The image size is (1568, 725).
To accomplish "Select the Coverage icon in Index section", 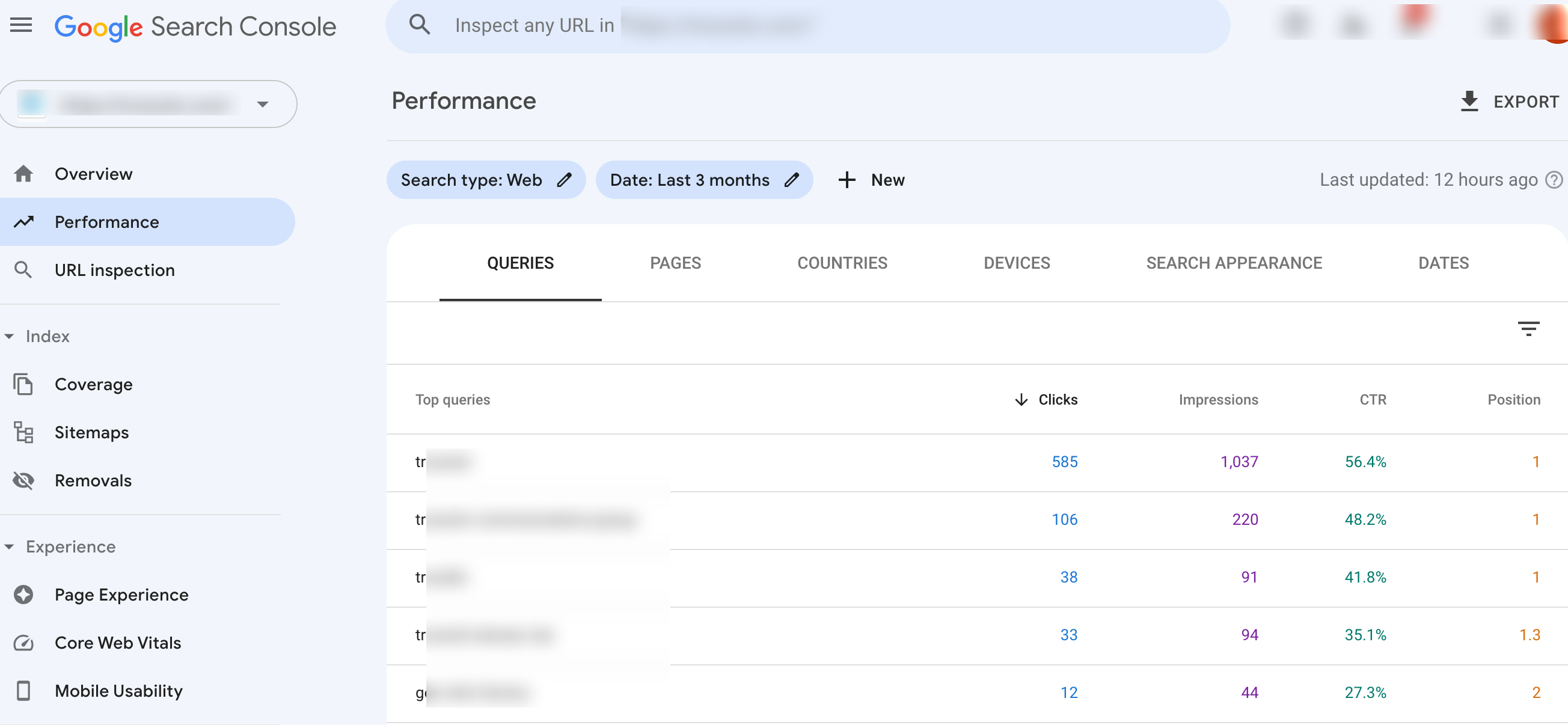I will tap(23, 384).
